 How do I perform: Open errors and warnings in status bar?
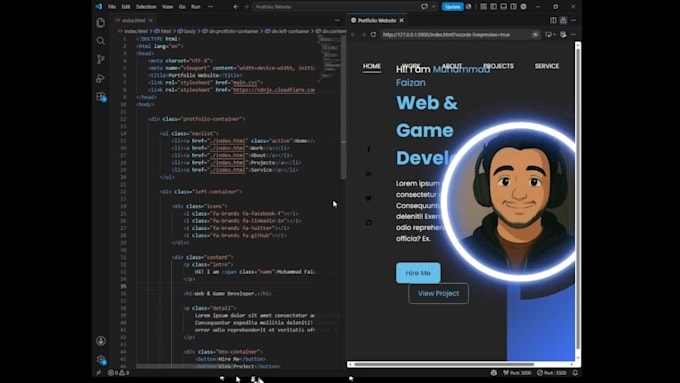pos(118,373)
